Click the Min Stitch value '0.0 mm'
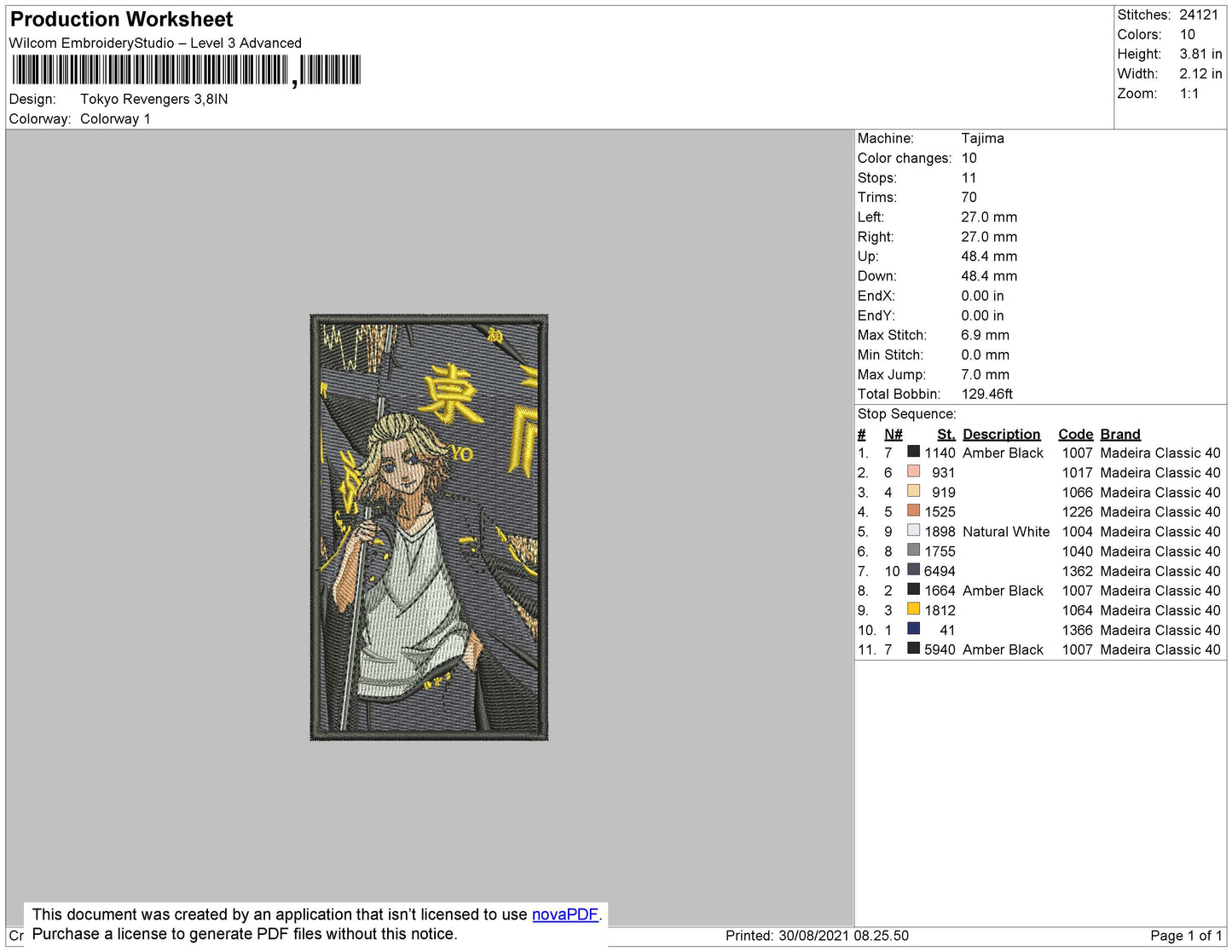This screenshot has height=952, width=1232. [x=985, y=355]
